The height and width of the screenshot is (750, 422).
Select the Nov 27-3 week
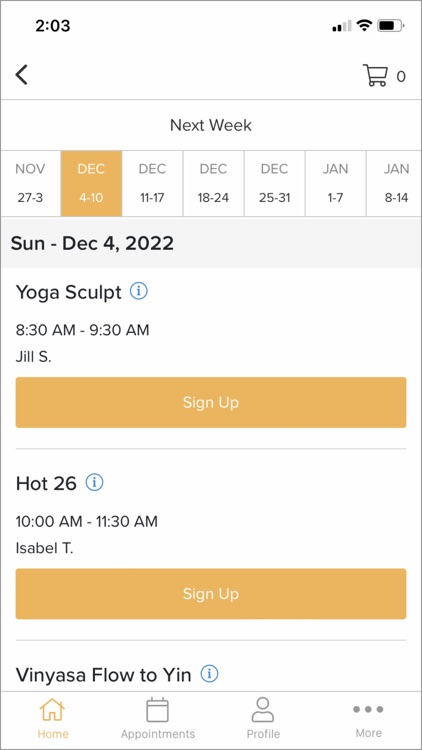coord(31,184)
